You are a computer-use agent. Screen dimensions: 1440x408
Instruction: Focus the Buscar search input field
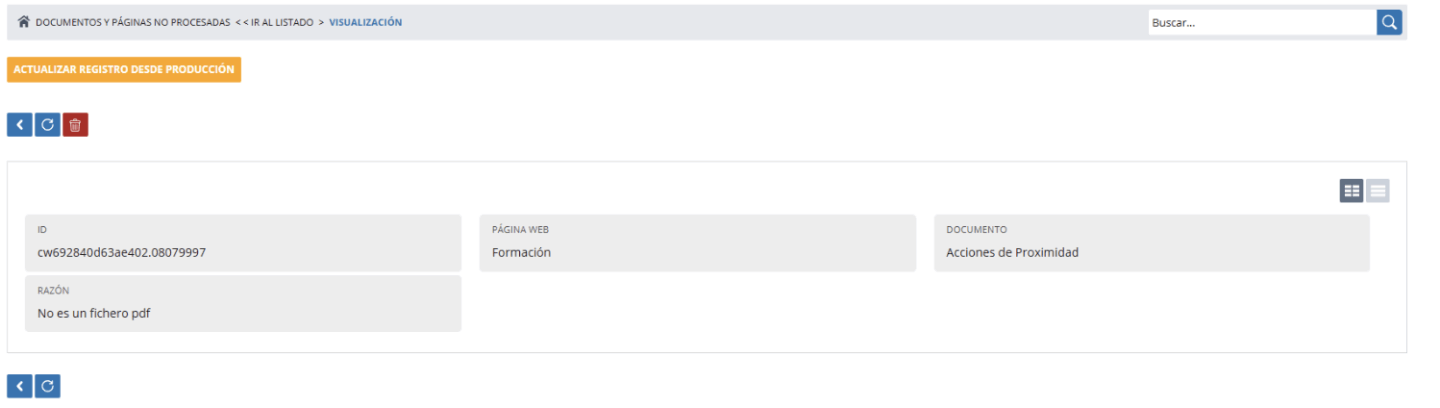click(1262, 22)
